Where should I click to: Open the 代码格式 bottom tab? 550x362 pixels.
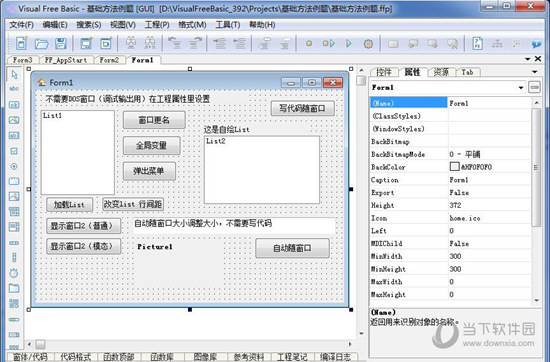click(x=75, y=357)
